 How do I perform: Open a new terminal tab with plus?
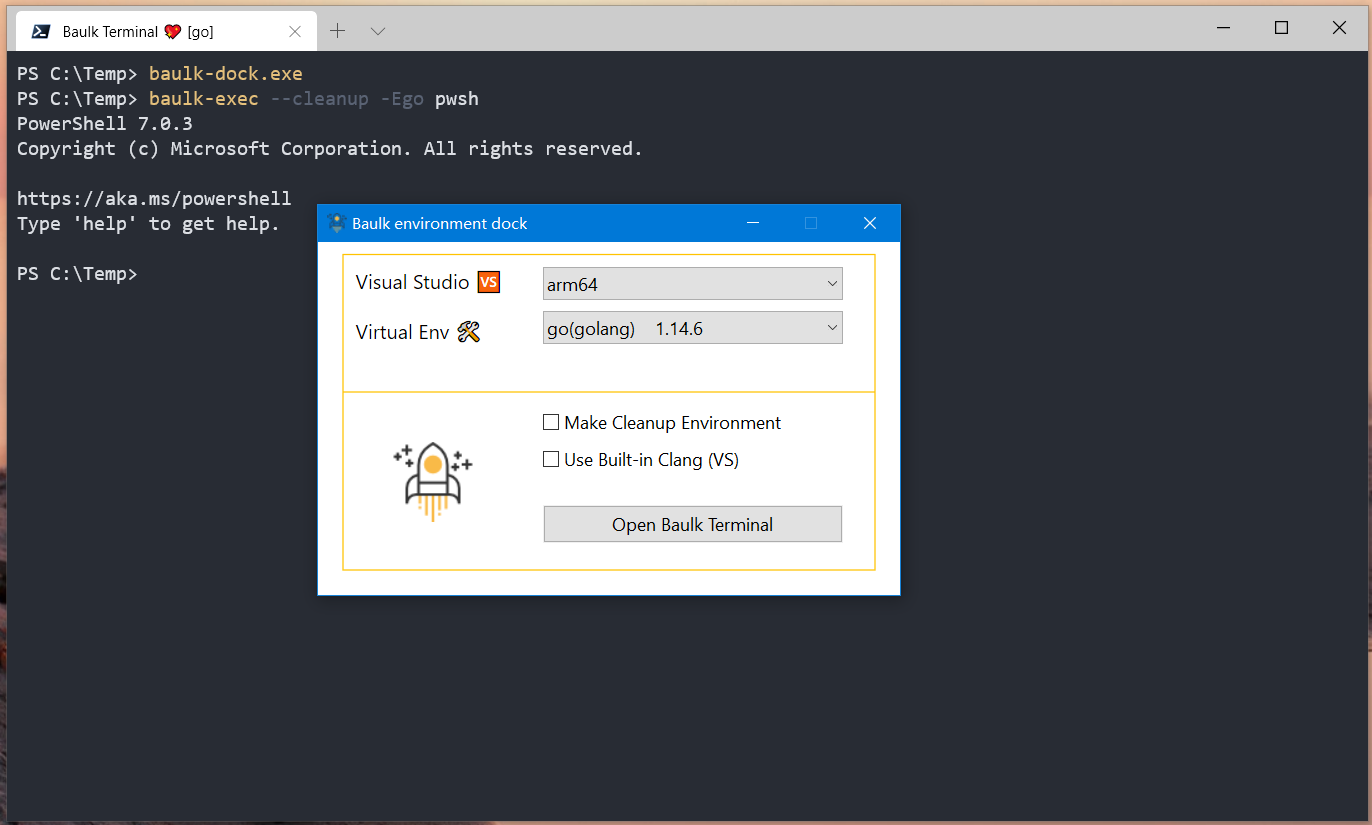(x=338, y=31)
